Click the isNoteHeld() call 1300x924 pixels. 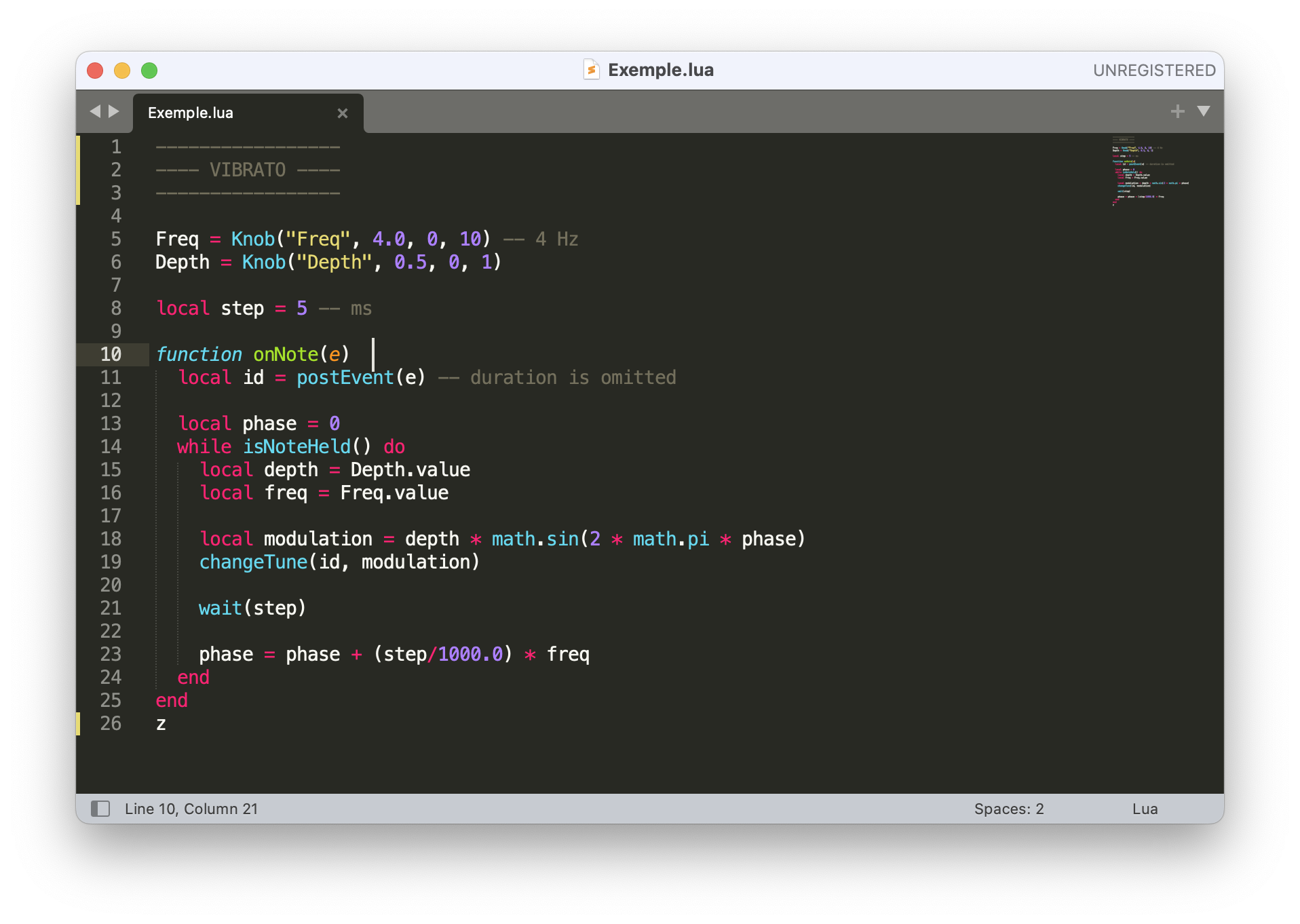(x=307, y=446)
